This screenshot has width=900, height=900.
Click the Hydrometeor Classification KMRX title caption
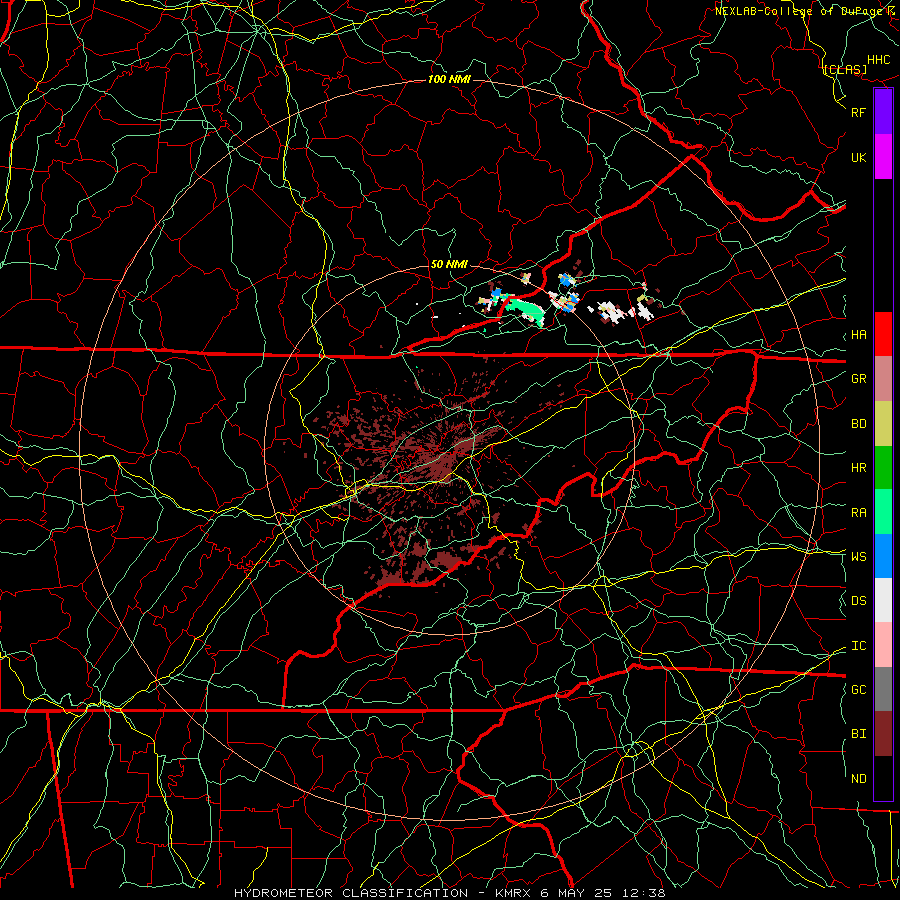point(449,893)
